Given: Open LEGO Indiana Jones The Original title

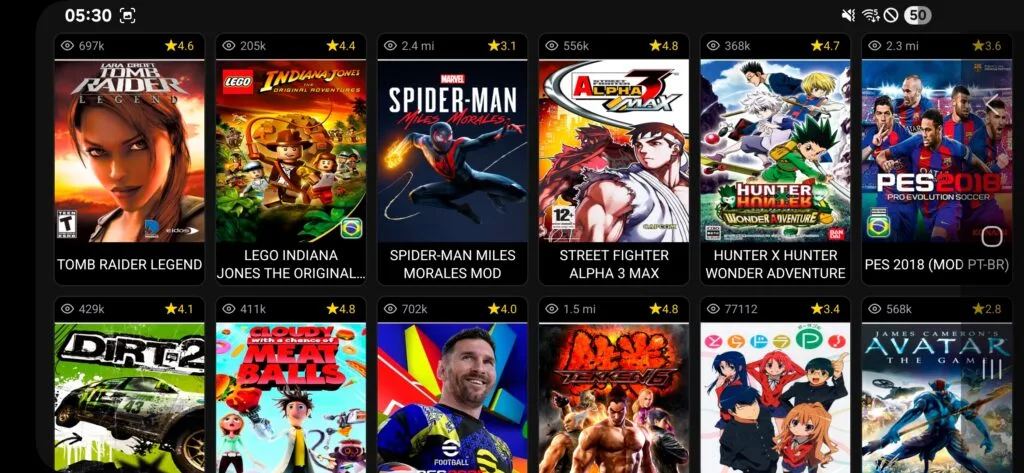Looking at the screenshot, I should (x=291, y=264).
